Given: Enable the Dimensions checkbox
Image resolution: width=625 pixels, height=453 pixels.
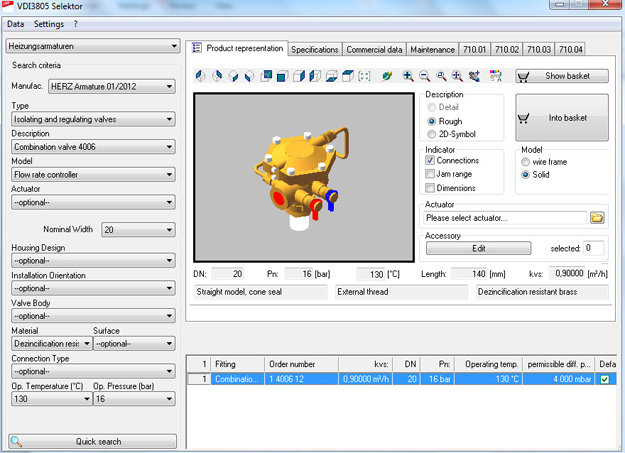Looking at the screenshot, I should (430, 188).
